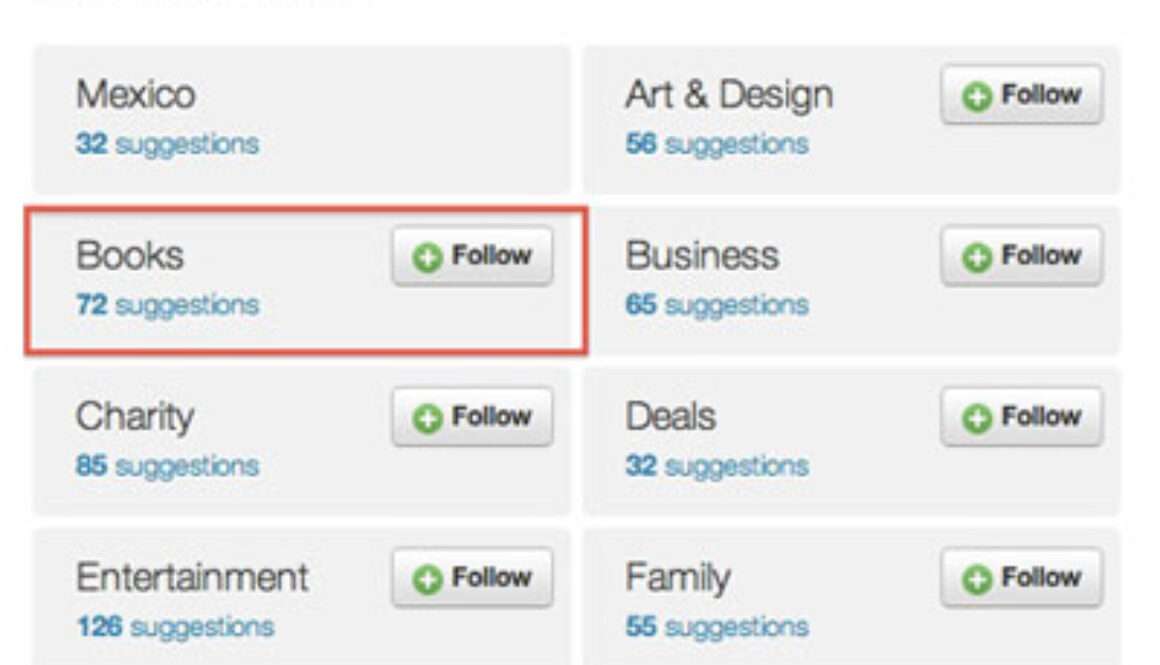Follow the Entertainment category
The height and width of the screenshot is (665, 1160).
pyautogui.click(x=472, y=578)
